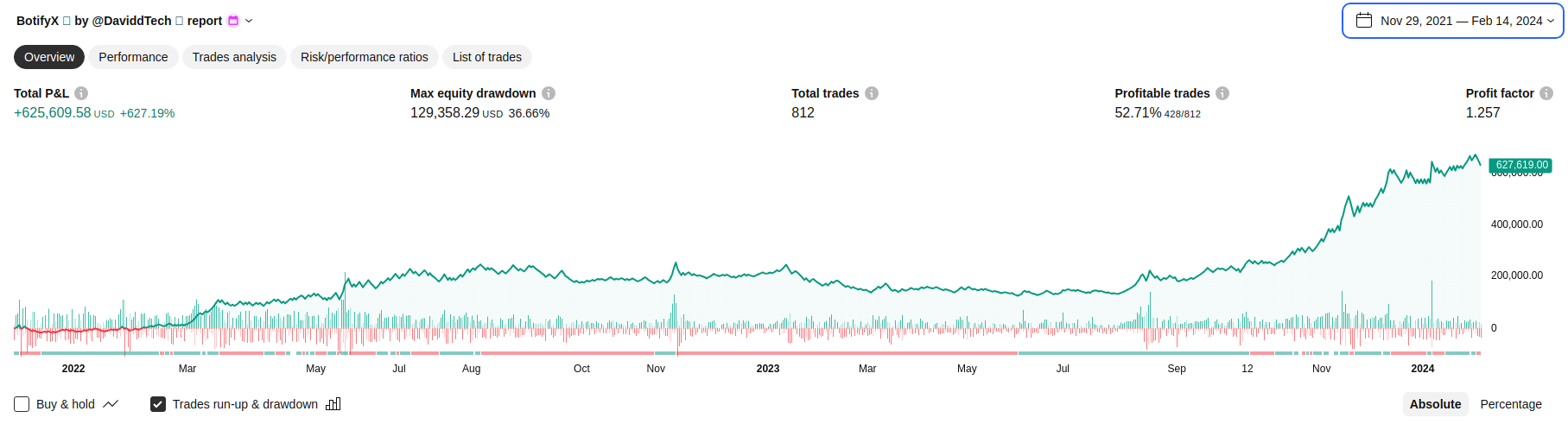
Task: Select the Absolute scale option
Action: tap(1435, 404)
